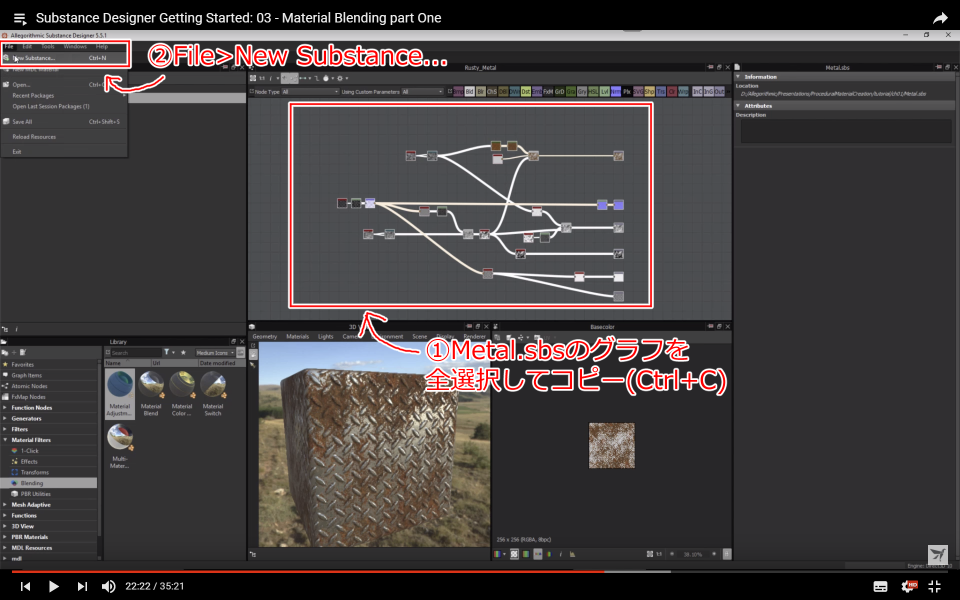Exit fullscreen mode in player
Screen dimensions: 960x600
tap(935, 587)
